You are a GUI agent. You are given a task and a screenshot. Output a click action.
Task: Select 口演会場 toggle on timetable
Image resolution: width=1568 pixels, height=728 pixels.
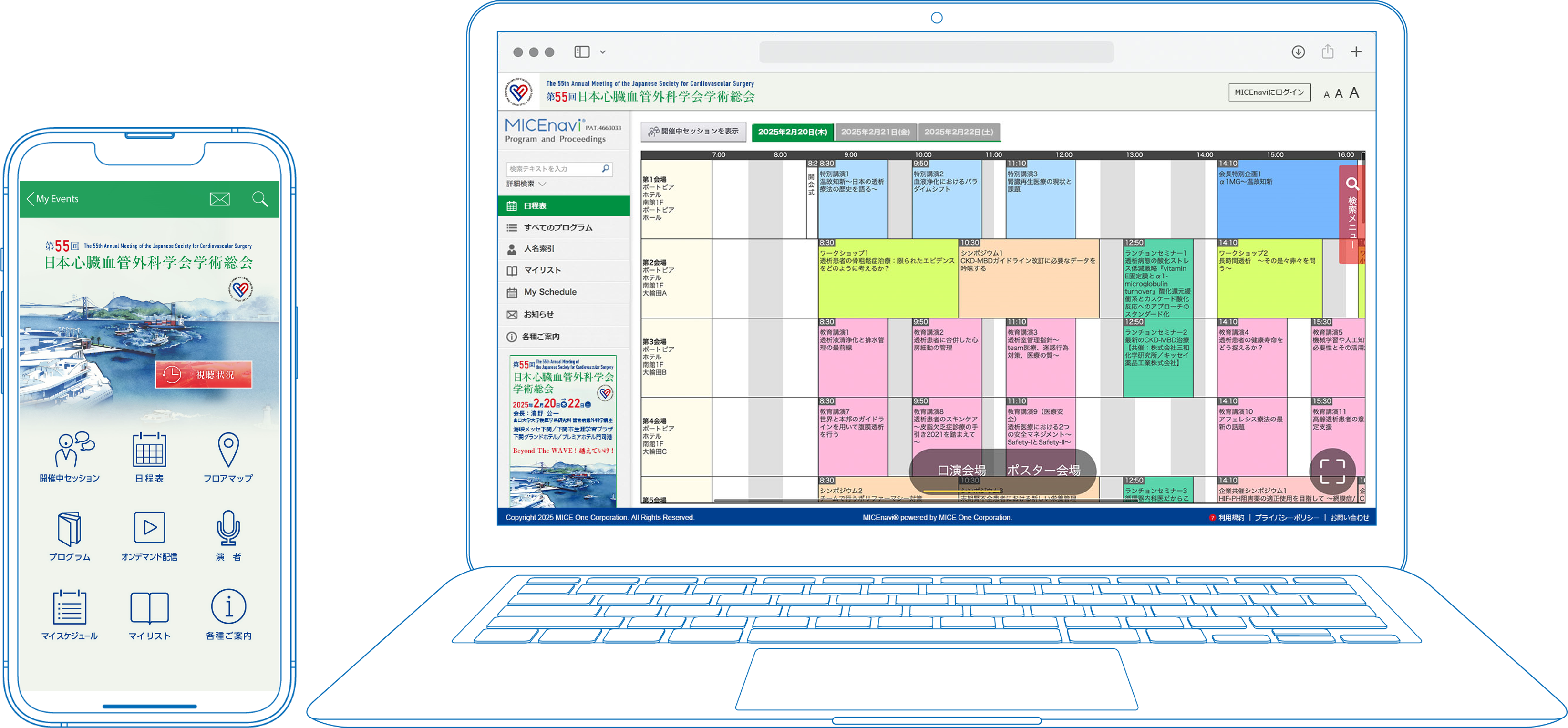(961, 470)
